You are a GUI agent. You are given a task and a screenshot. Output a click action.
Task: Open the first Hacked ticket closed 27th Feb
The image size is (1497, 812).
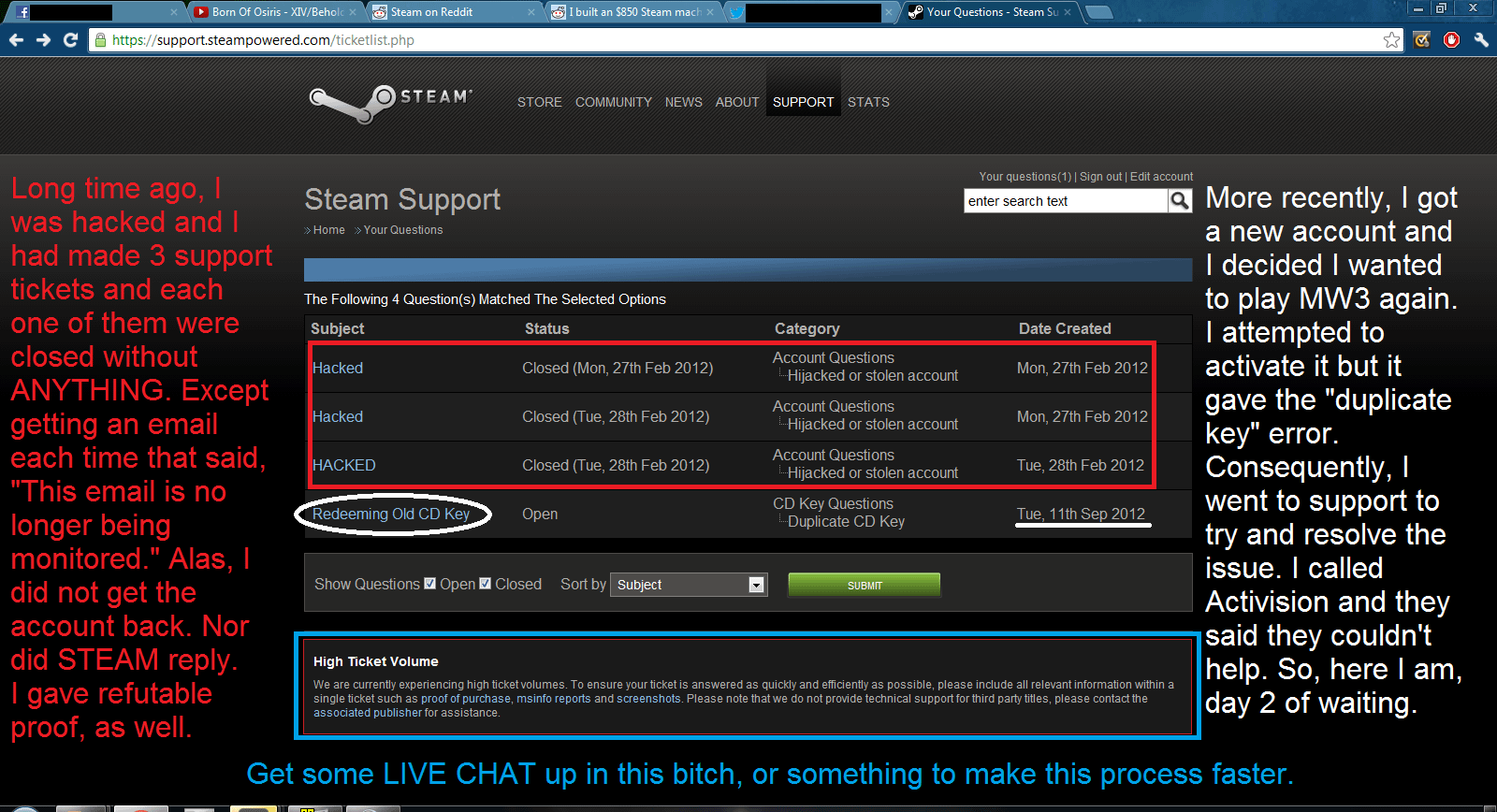tap(338, 369)
